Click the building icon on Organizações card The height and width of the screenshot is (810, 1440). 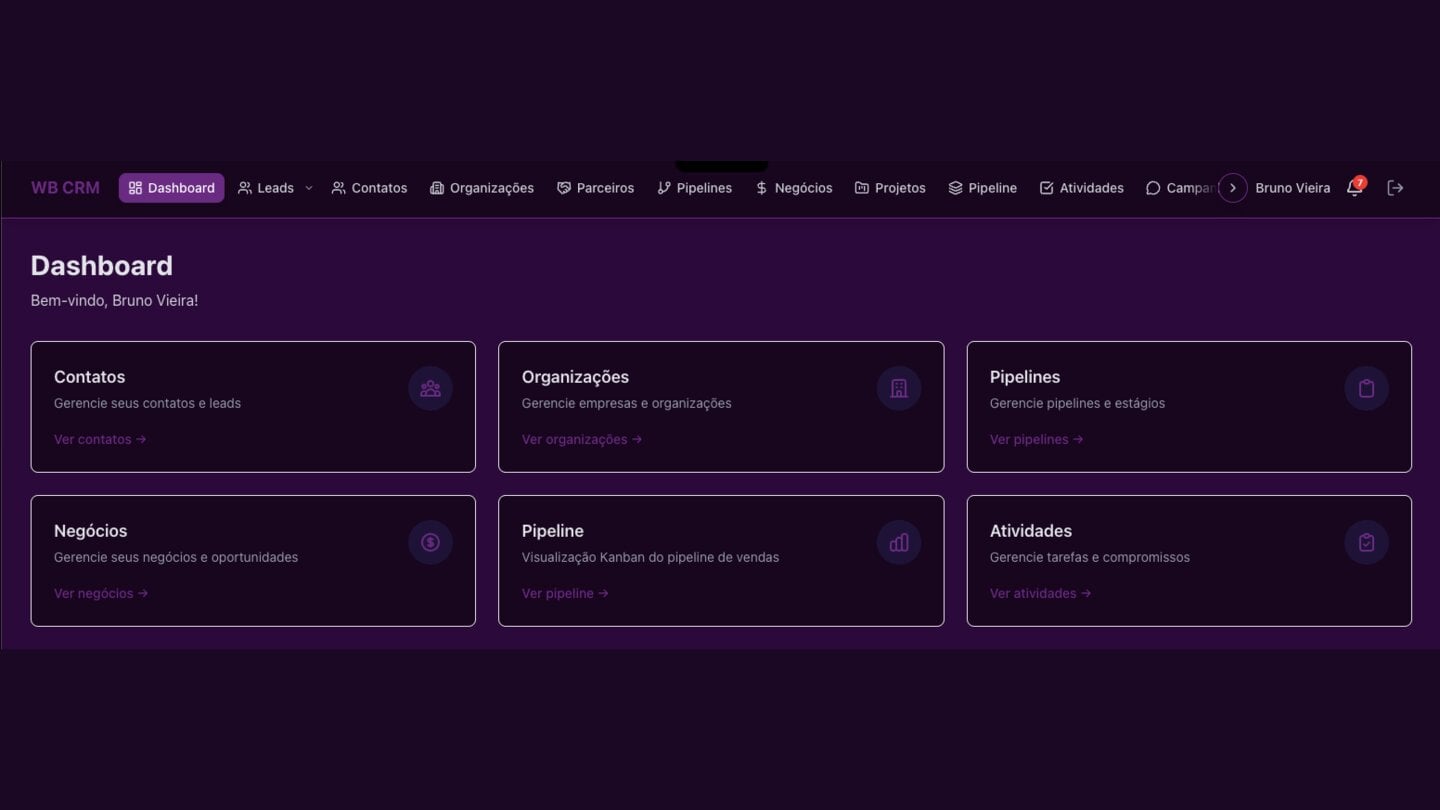(899, 389)
